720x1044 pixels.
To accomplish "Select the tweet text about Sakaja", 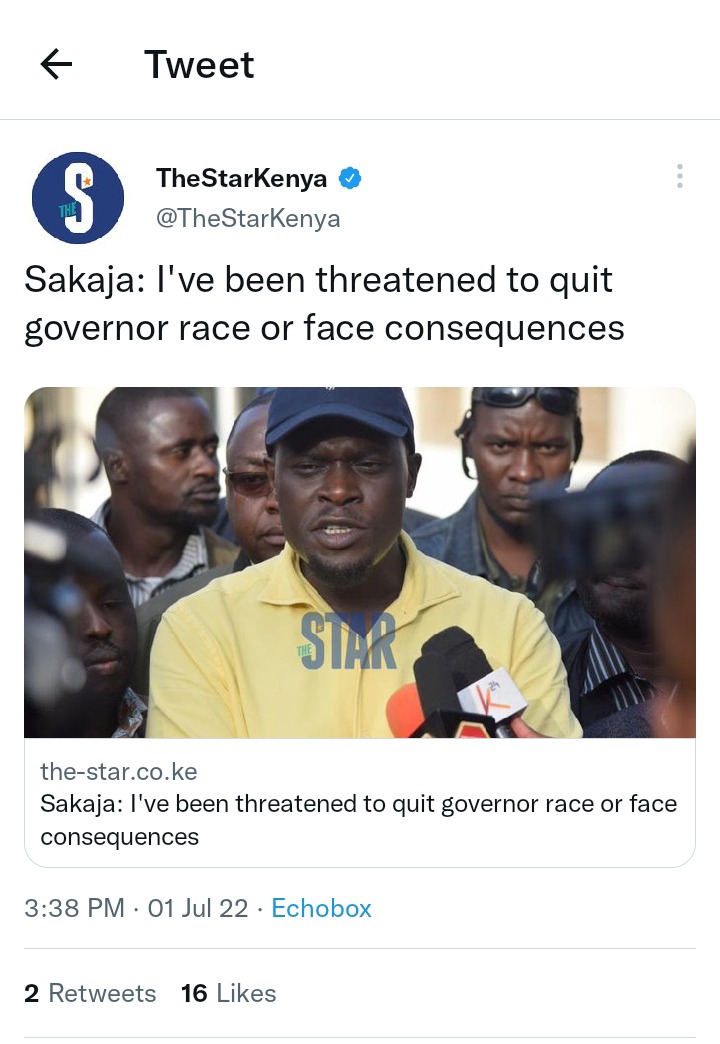I will click(x=324, y=304).
